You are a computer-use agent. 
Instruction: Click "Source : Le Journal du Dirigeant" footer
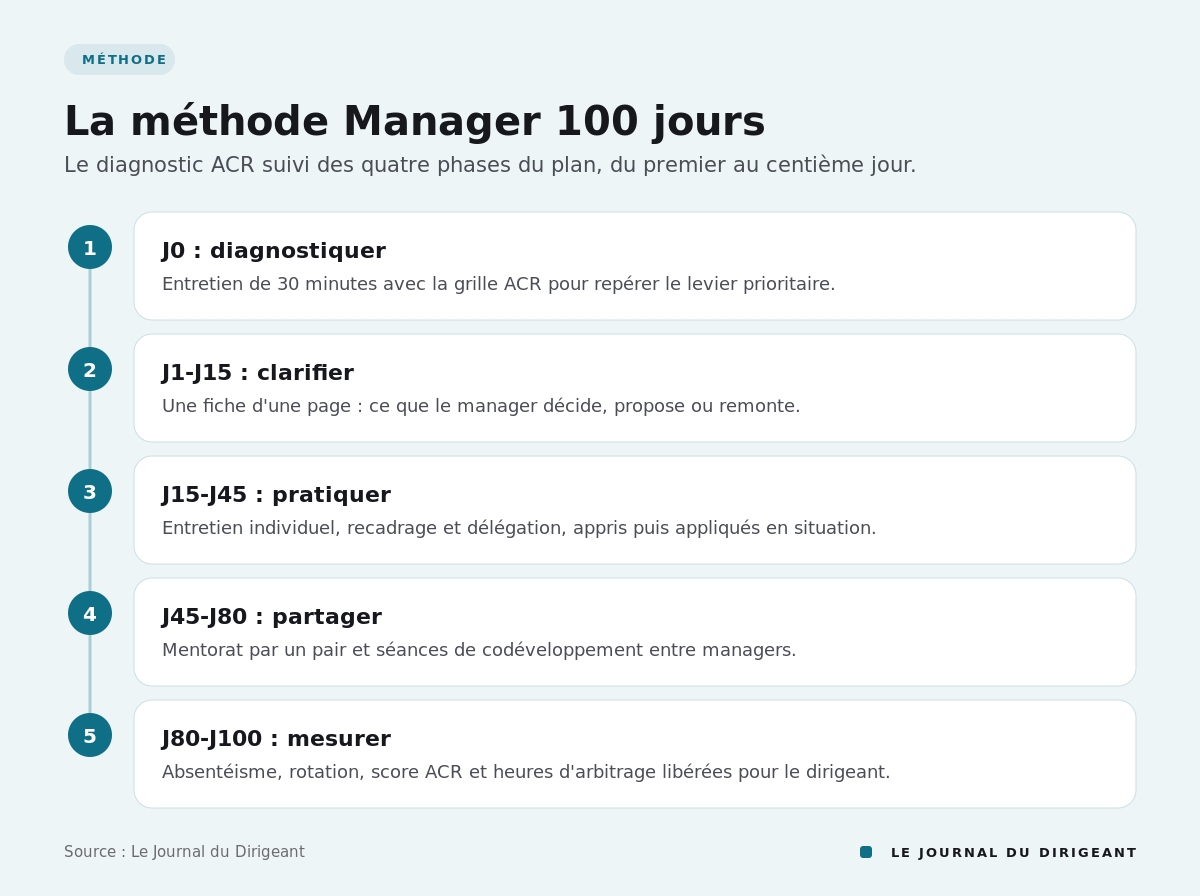pos(184,852)
